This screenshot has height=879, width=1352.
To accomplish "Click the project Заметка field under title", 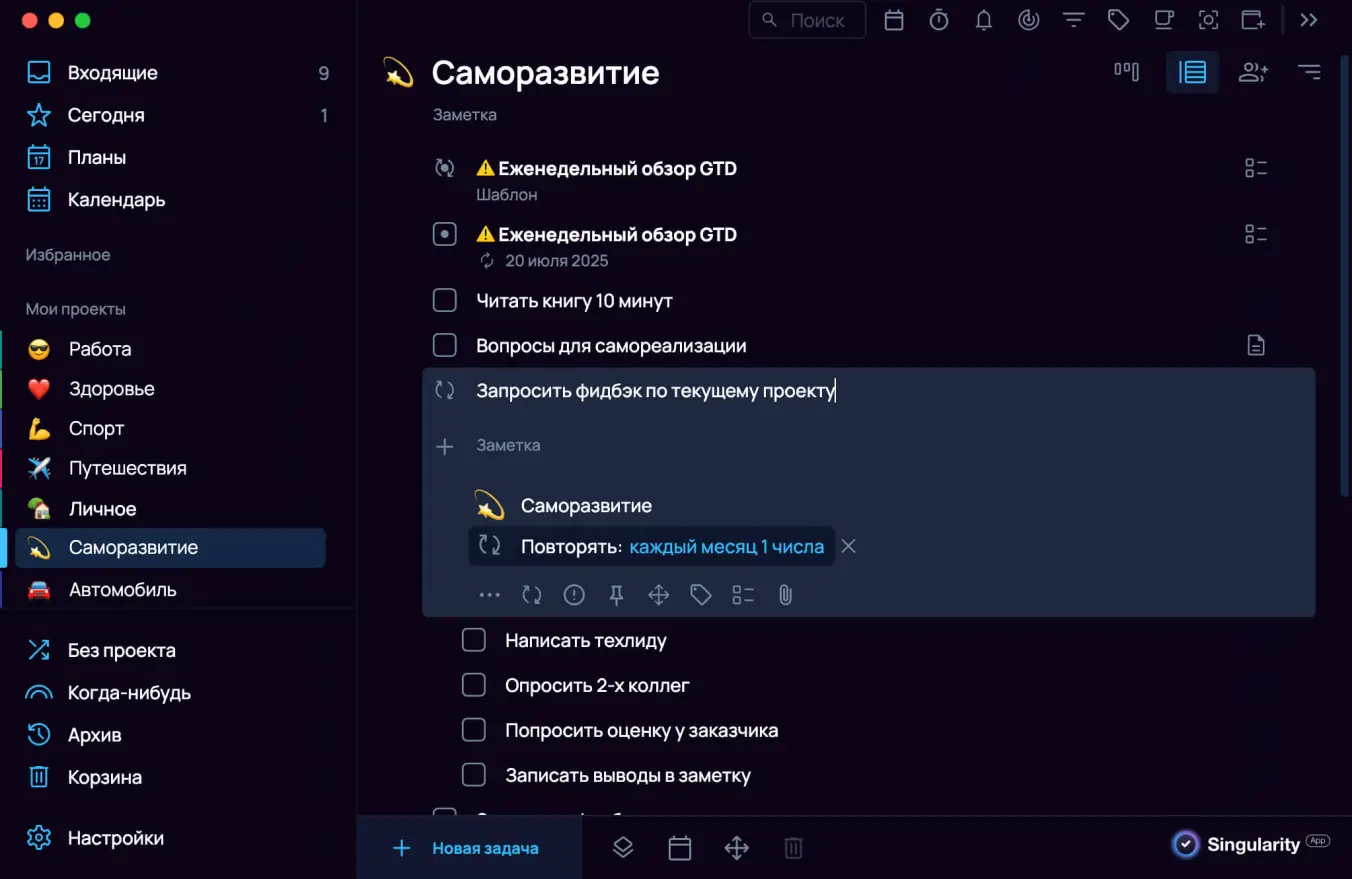I will tap(465, 115).
